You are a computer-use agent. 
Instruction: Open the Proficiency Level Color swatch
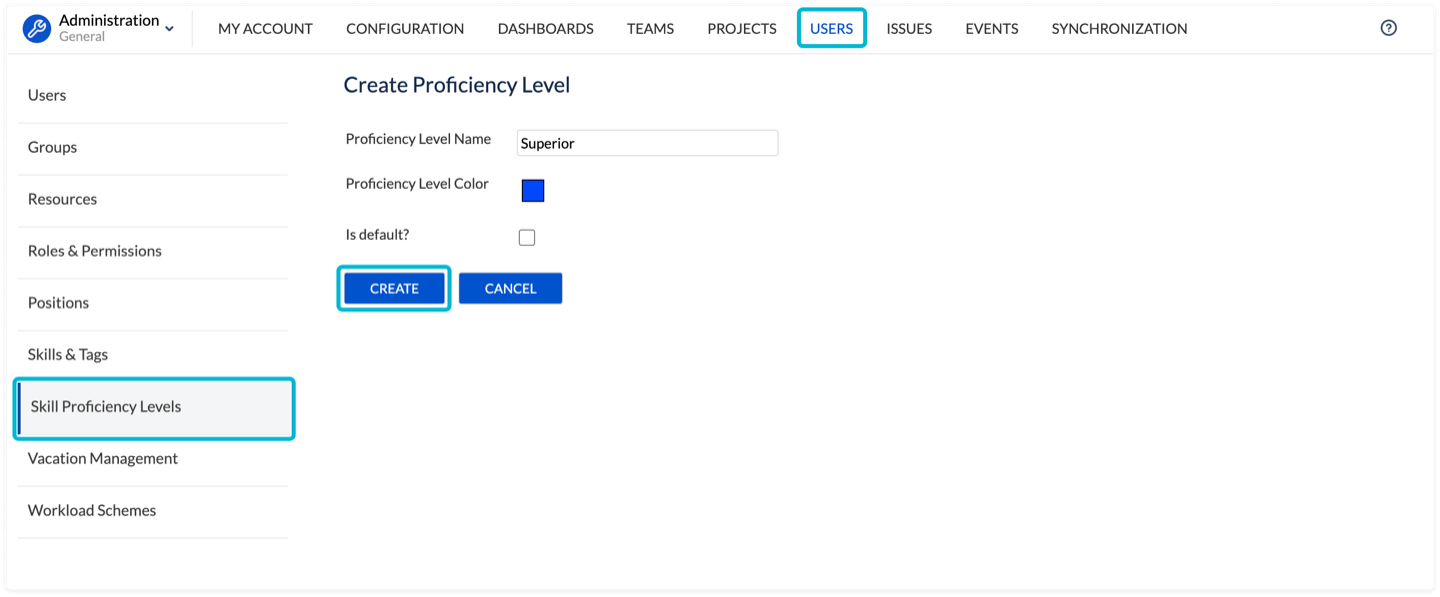tap(533, 190)
